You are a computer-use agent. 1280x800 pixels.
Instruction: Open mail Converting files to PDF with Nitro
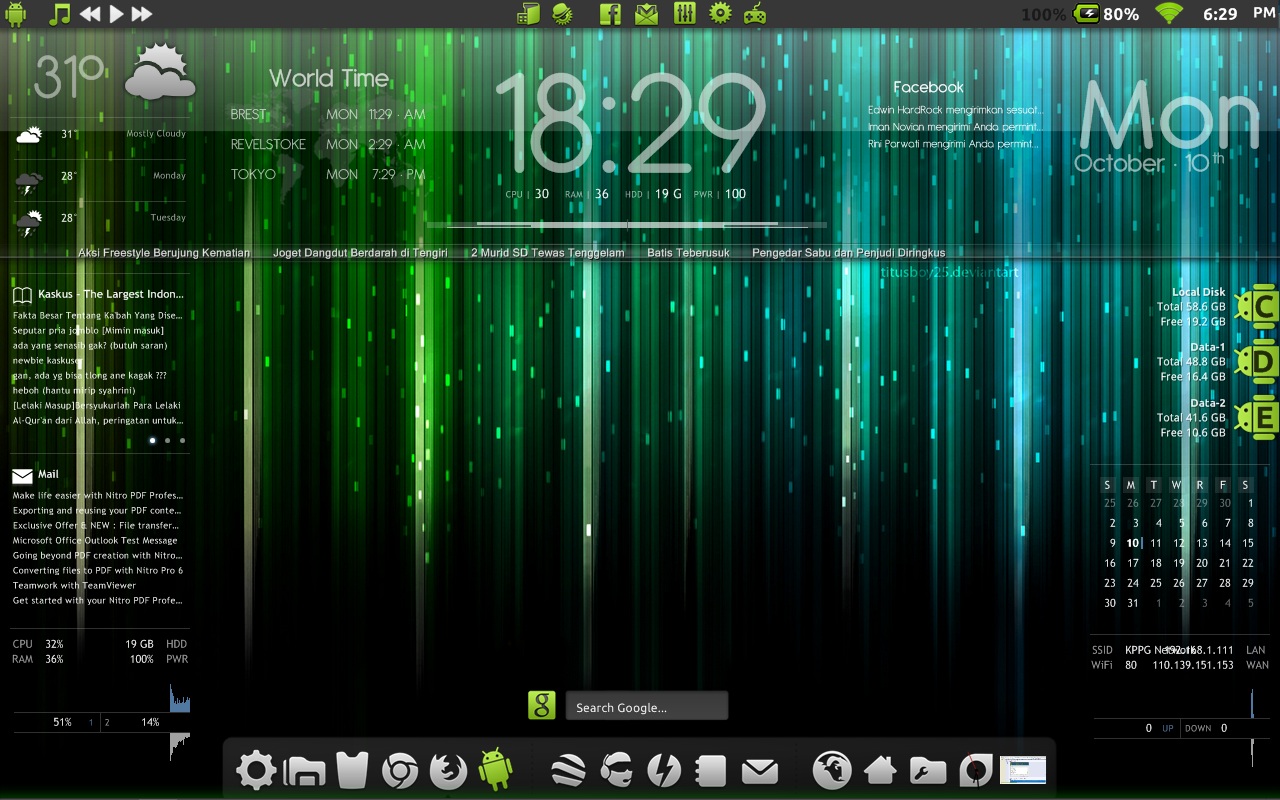coord(98,570)
